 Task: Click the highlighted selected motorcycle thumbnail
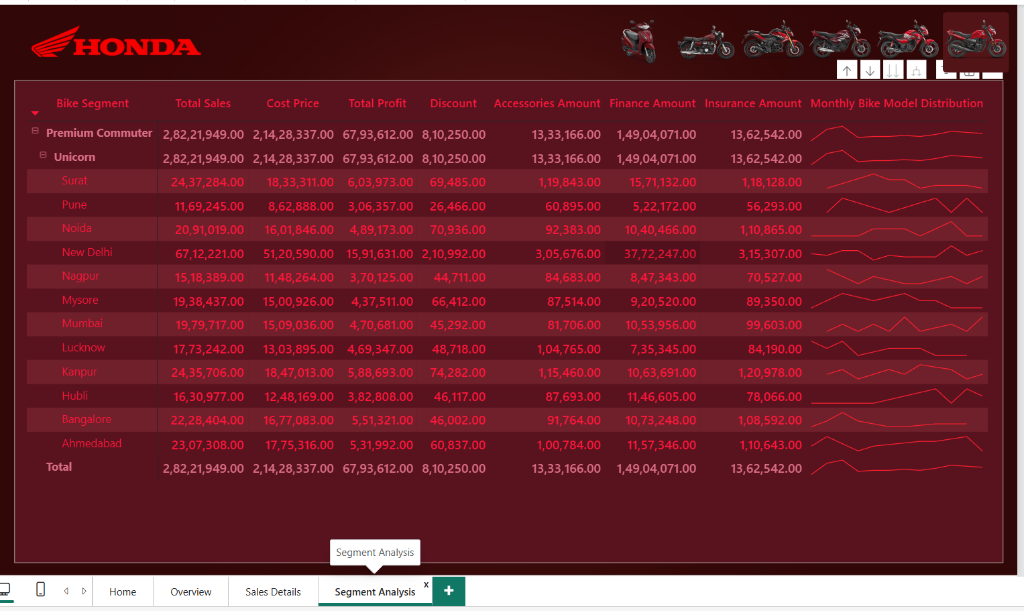coord(976,40)
